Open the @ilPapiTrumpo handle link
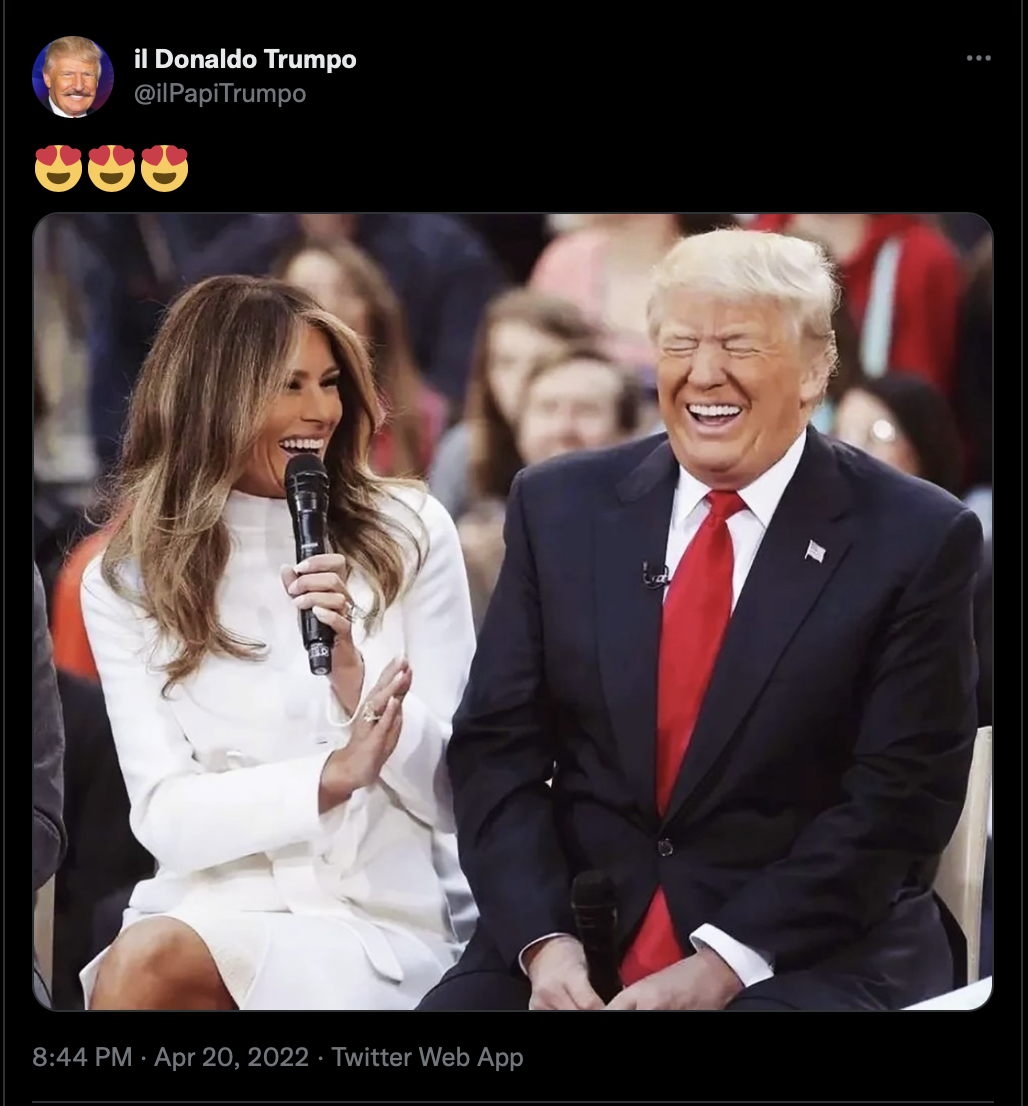The image size is (1028, 1106). click(x=219, y=93)
